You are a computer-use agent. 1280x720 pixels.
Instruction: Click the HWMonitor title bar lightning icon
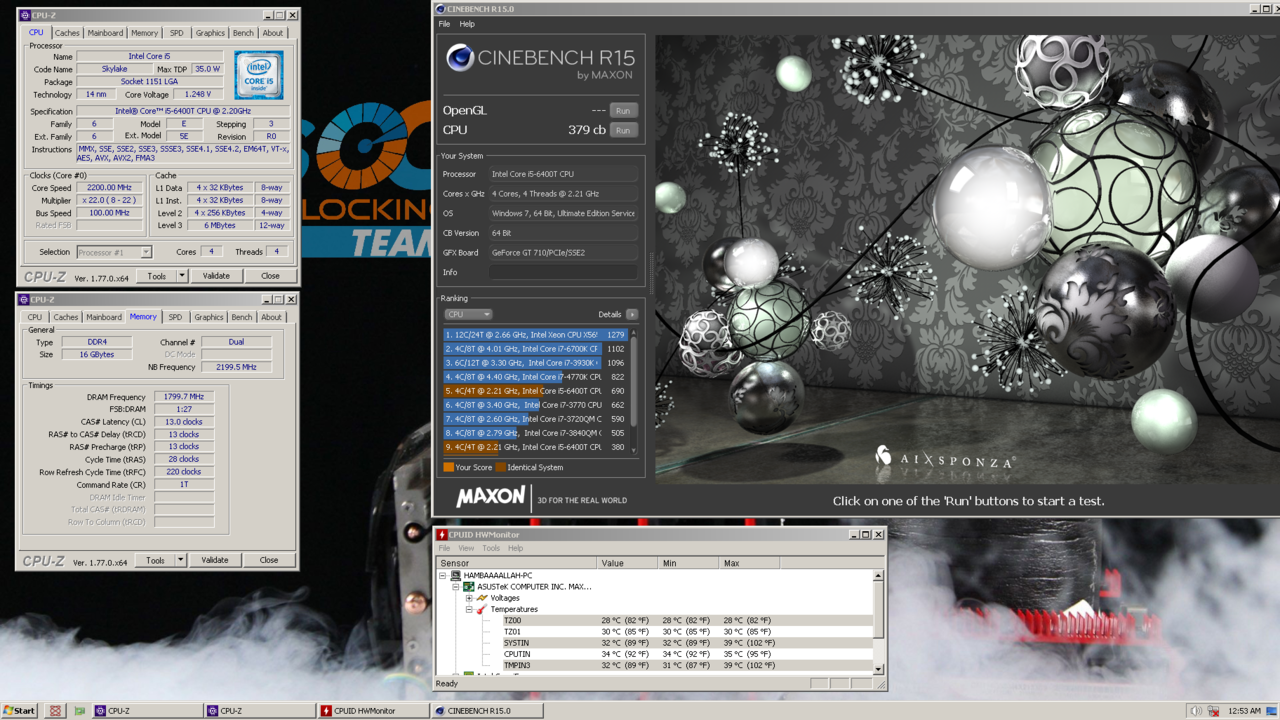coord(442,534)
